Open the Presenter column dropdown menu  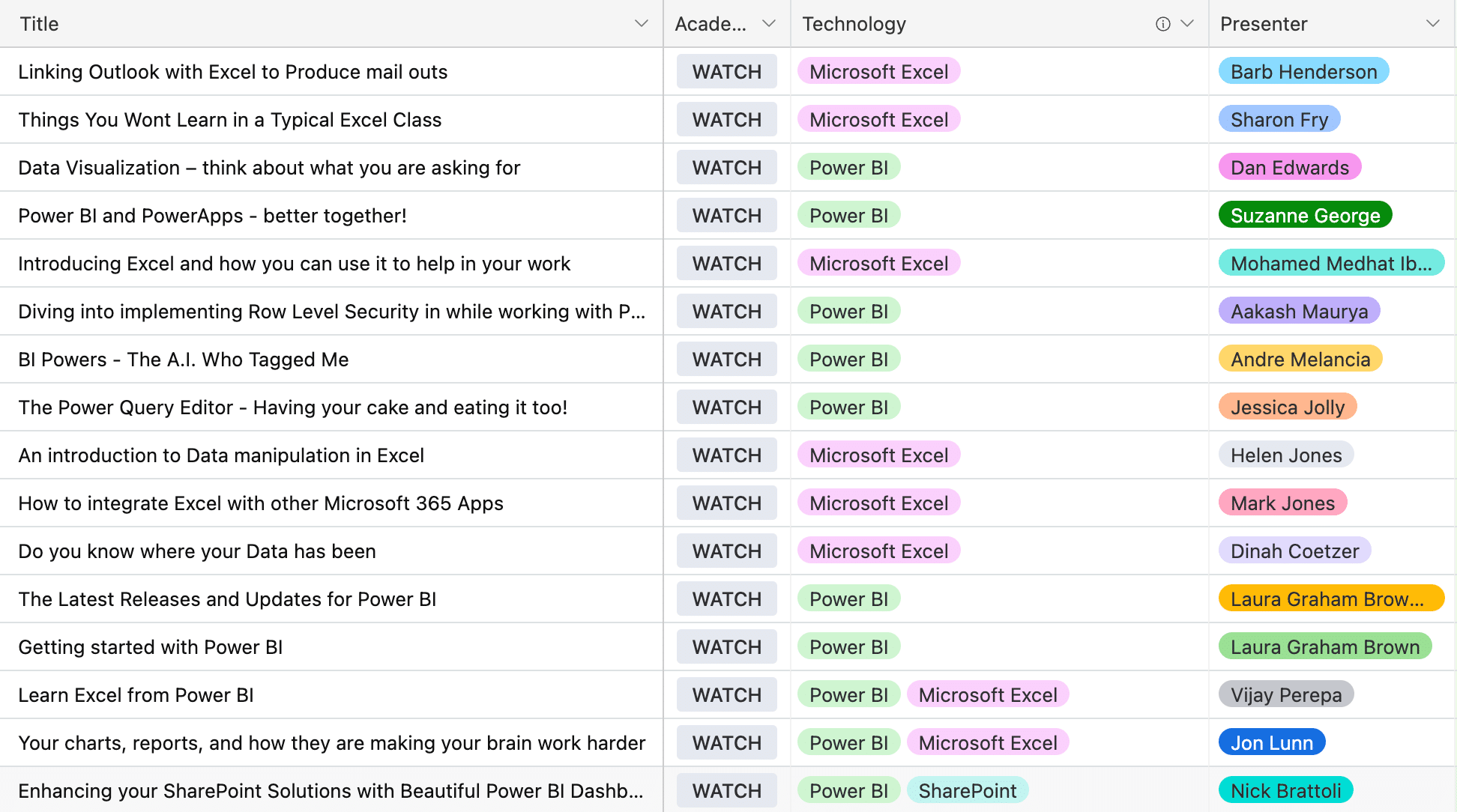[1432, 23]
